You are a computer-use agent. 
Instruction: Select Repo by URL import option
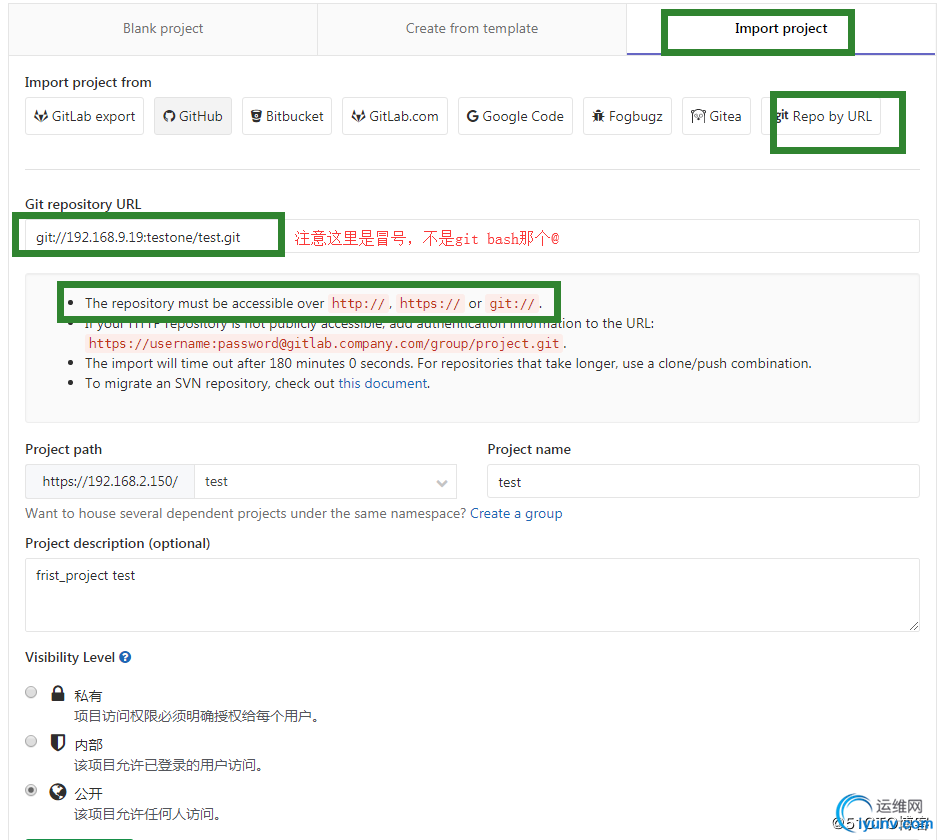pos(823,116)
